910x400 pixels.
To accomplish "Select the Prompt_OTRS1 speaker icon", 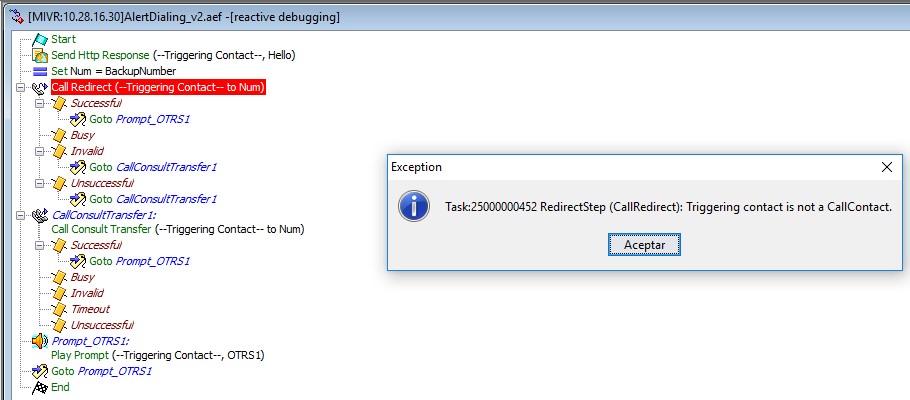I will point(40,341).
